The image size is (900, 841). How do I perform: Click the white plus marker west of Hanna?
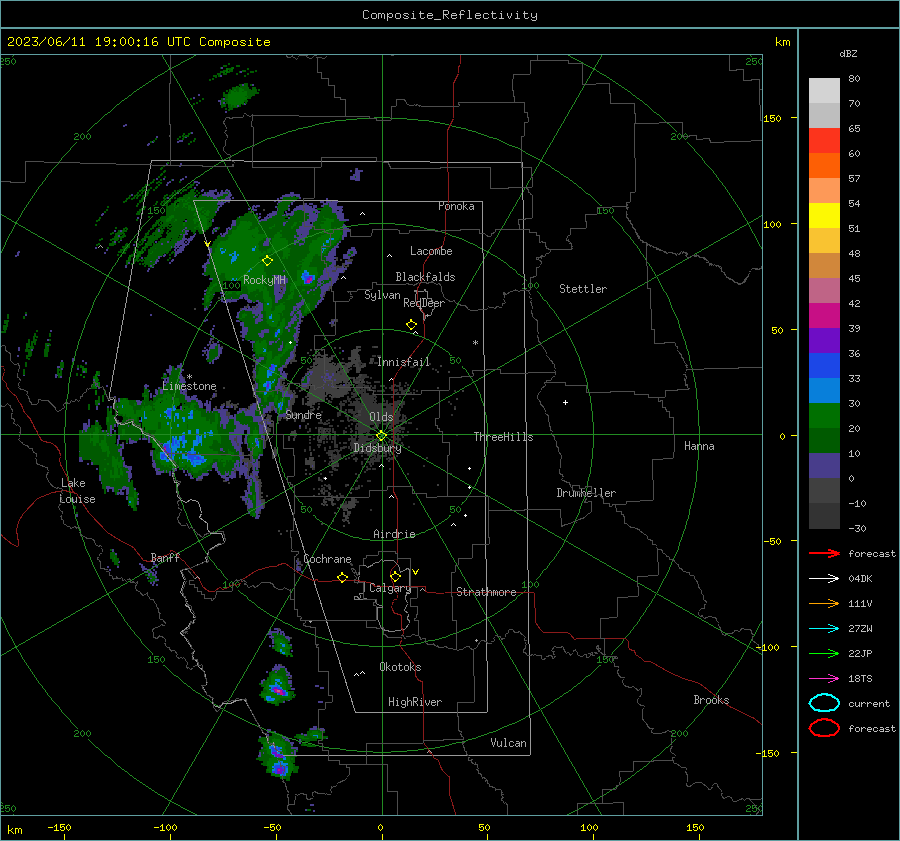565,402
